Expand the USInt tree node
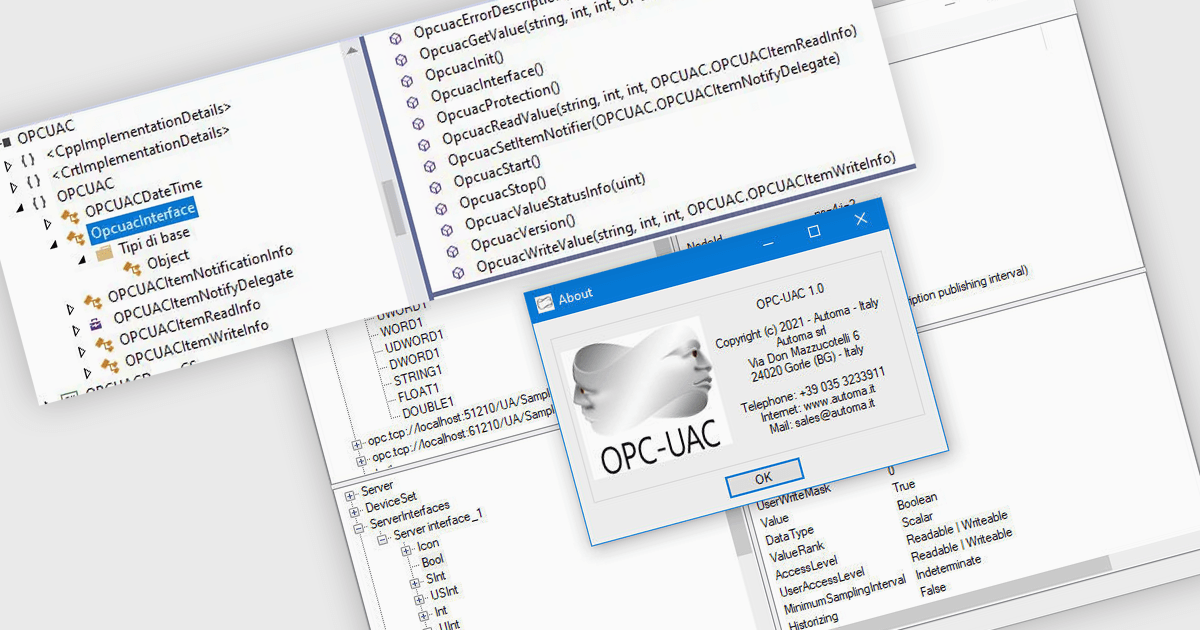 419,598
